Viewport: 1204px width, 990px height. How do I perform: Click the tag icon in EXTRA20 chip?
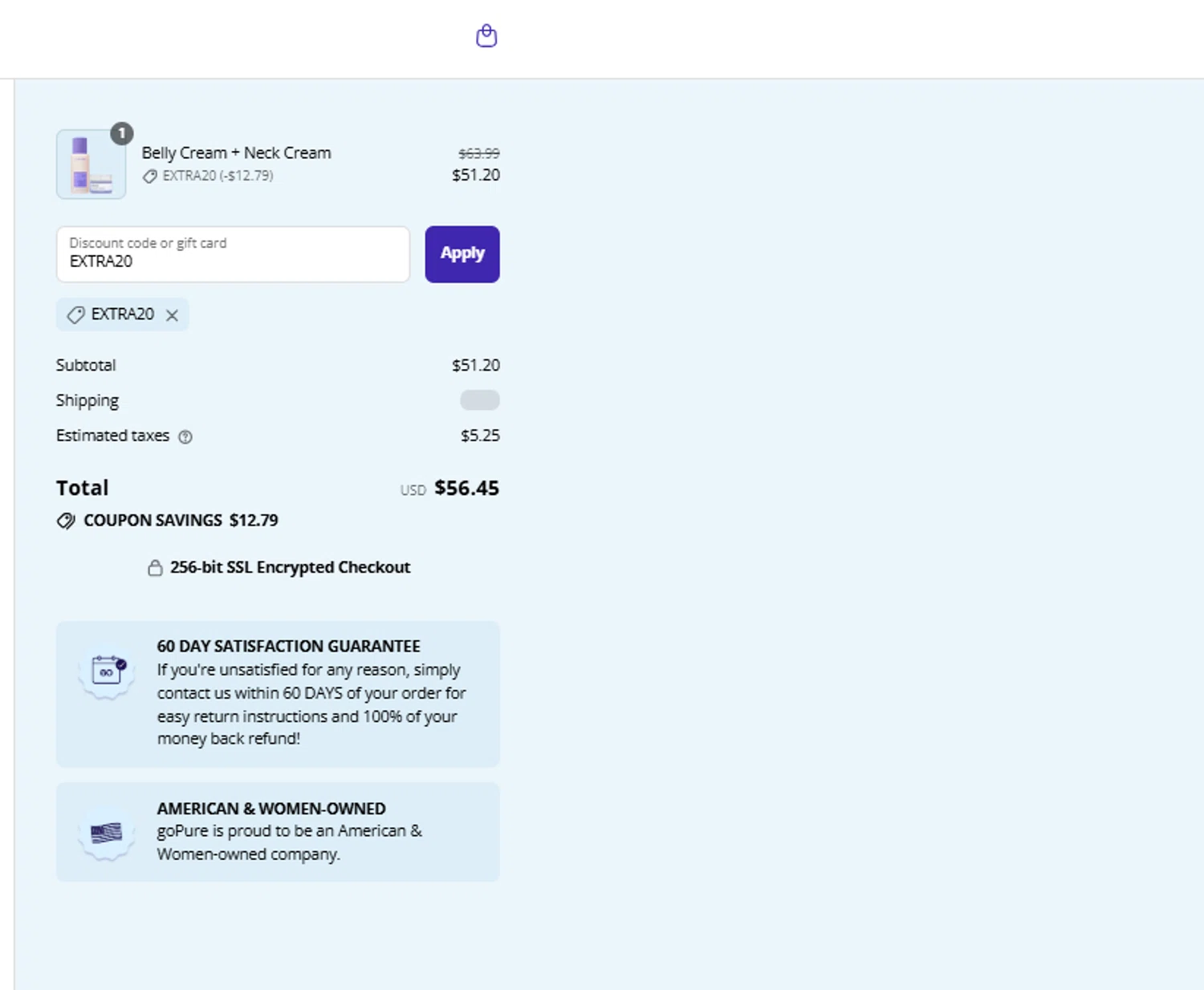(75, 314)
